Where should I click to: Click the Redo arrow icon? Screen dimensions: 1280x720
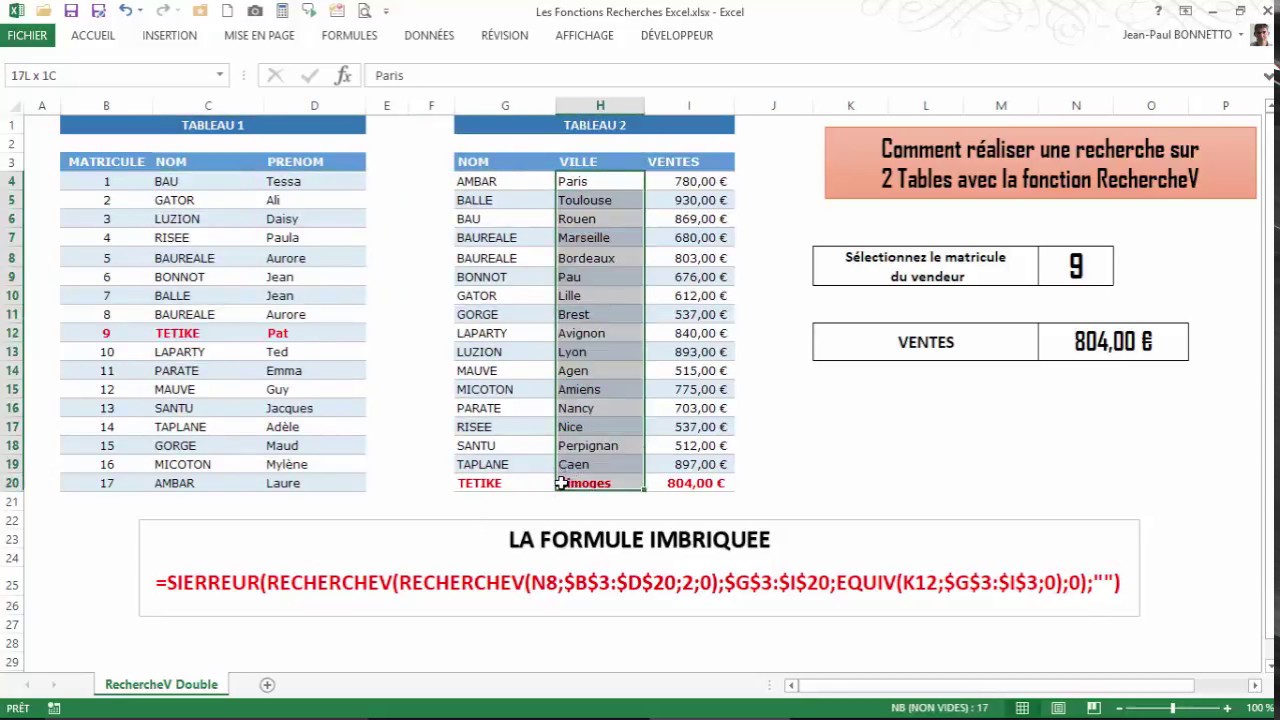163,11
